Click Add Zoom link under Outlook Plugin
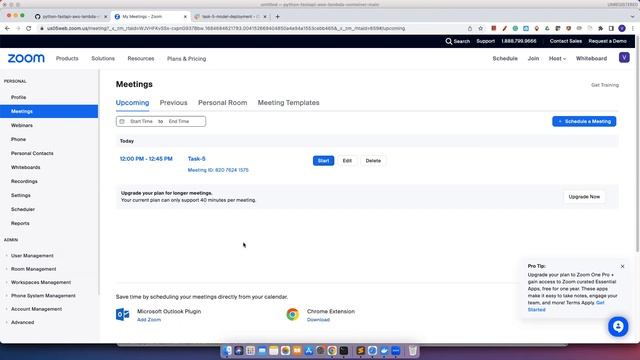 (x=149, y=320)
